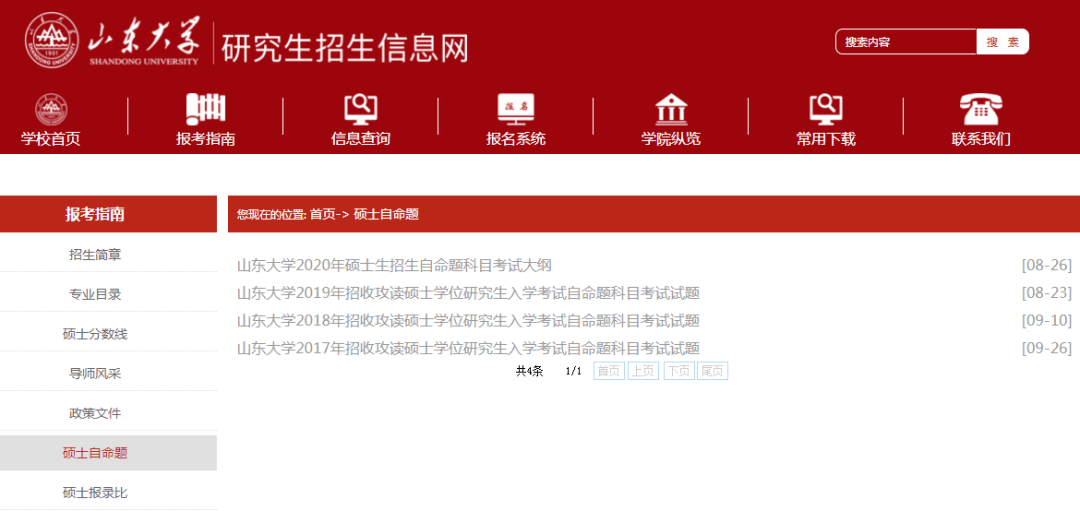The image size is (1080, 511).
Task: Click the 报考指南 sidebar header
Action: (108, 214)
